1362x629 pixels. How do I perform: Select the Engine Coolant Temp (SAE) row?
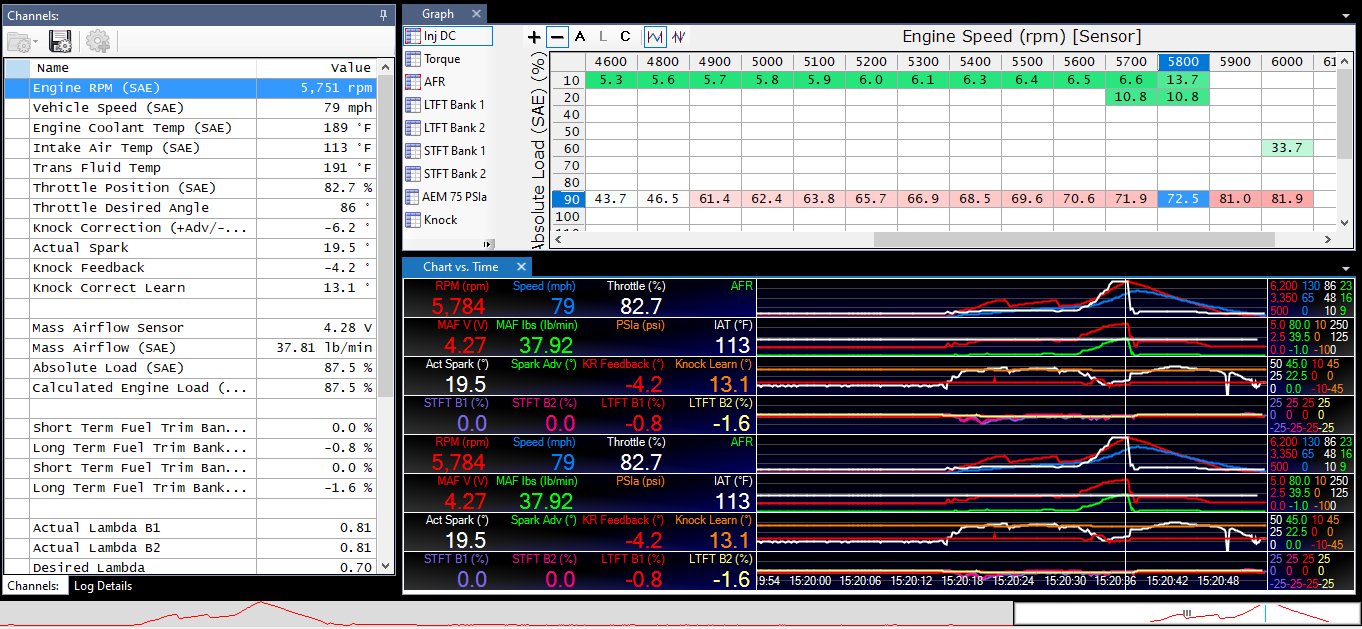[191, 128]
